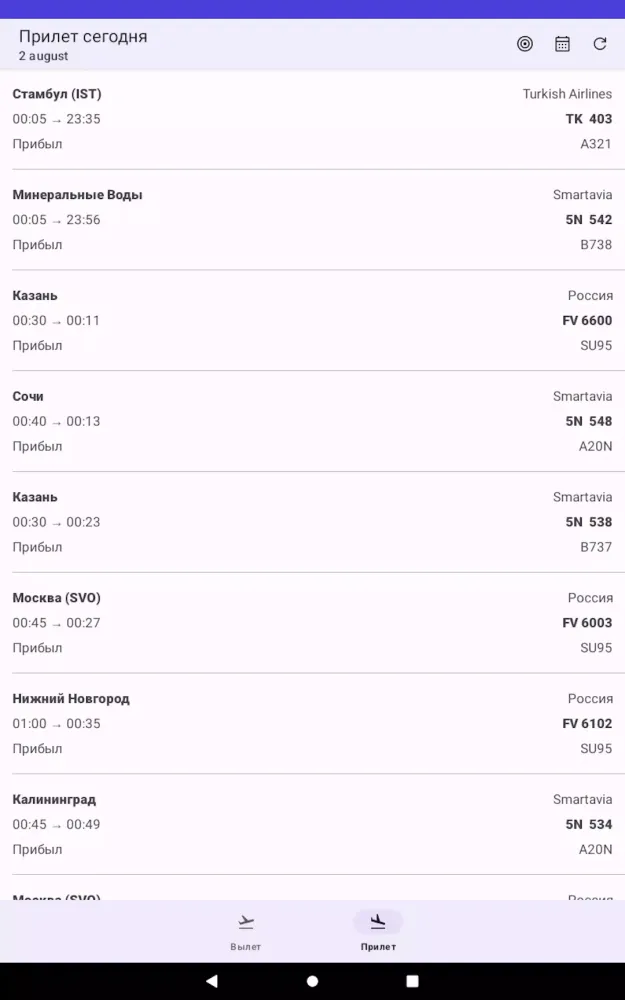
Task: Open Android recent apps square button
Action: (413, 981)
